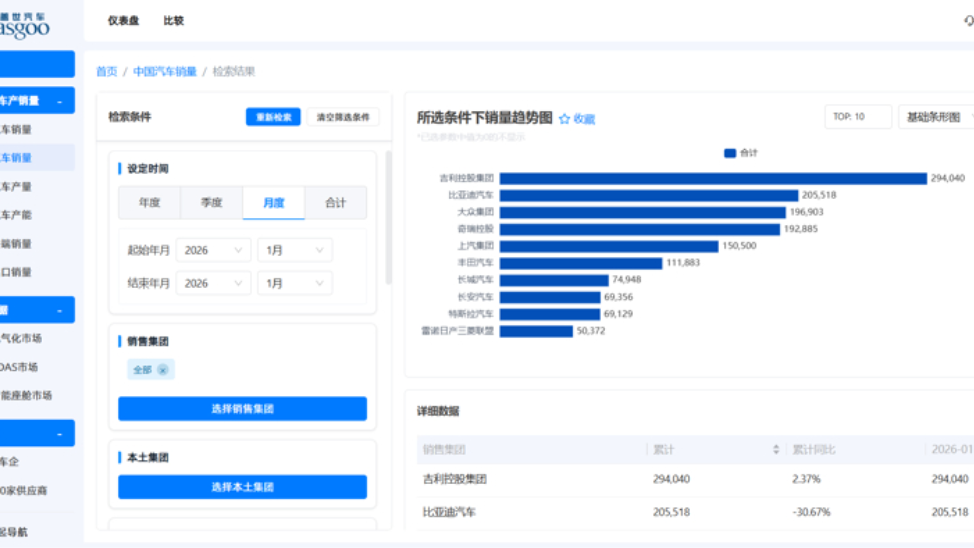Open the 气化市场 sidebar item

(21, 338)
